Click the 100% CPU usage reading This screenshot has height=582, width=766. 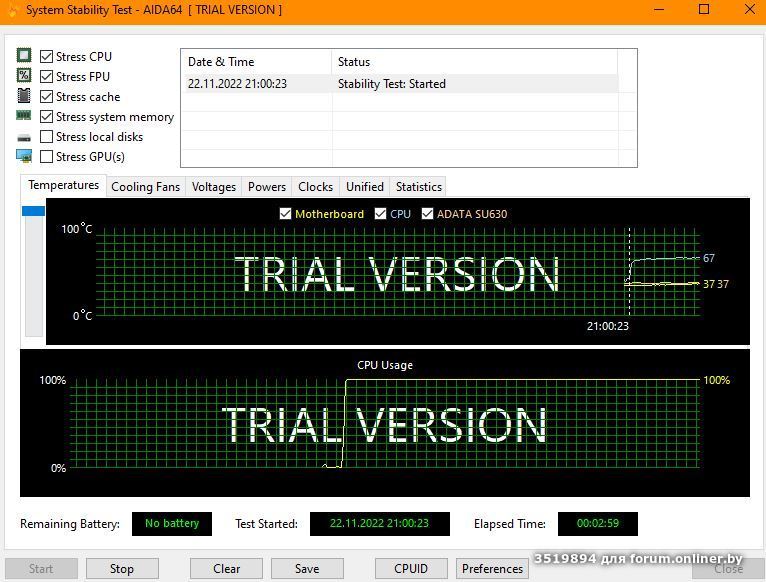point(716,380)
